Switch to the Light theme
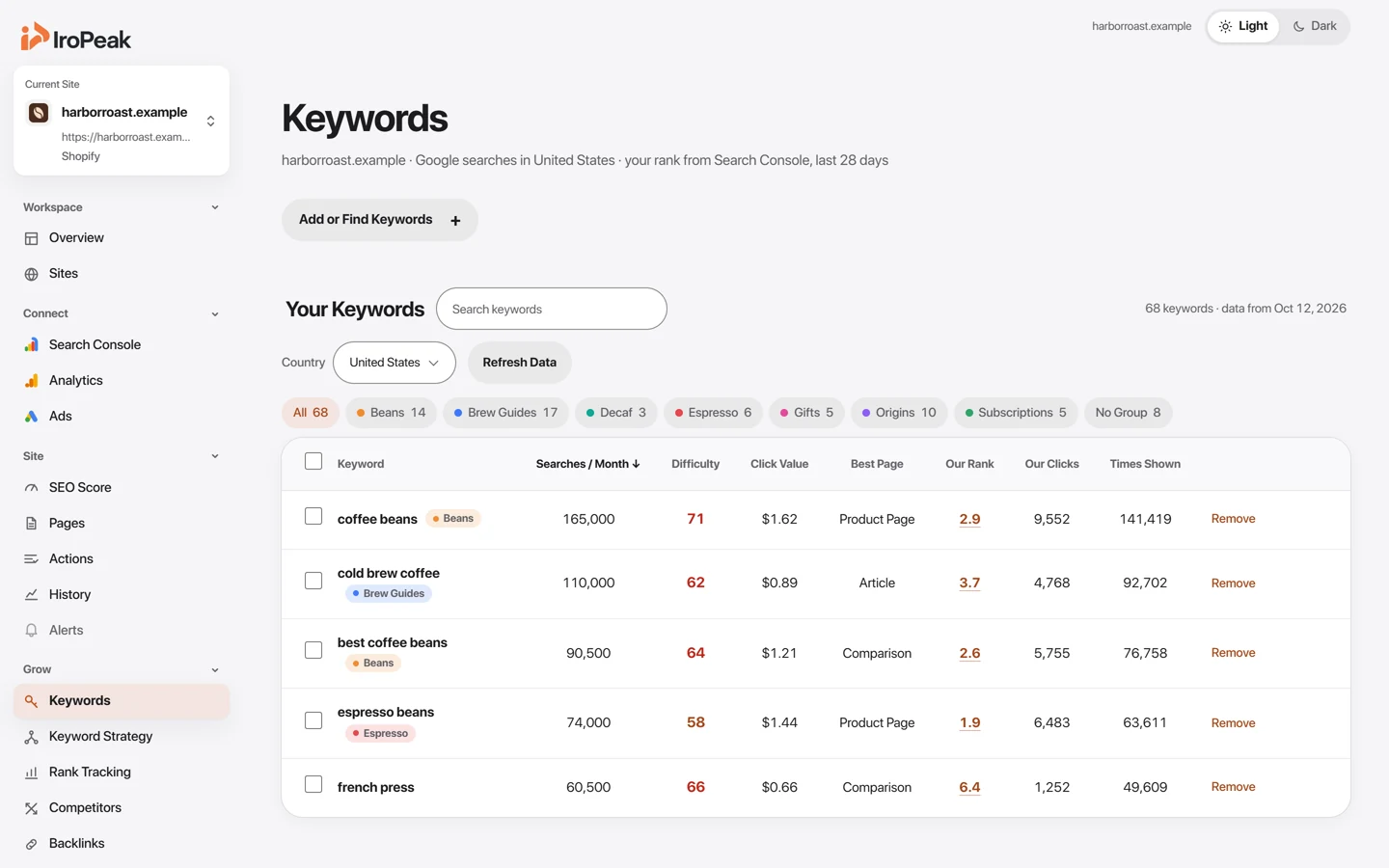The image size is (1389, 868). [x=1243, y=26]
